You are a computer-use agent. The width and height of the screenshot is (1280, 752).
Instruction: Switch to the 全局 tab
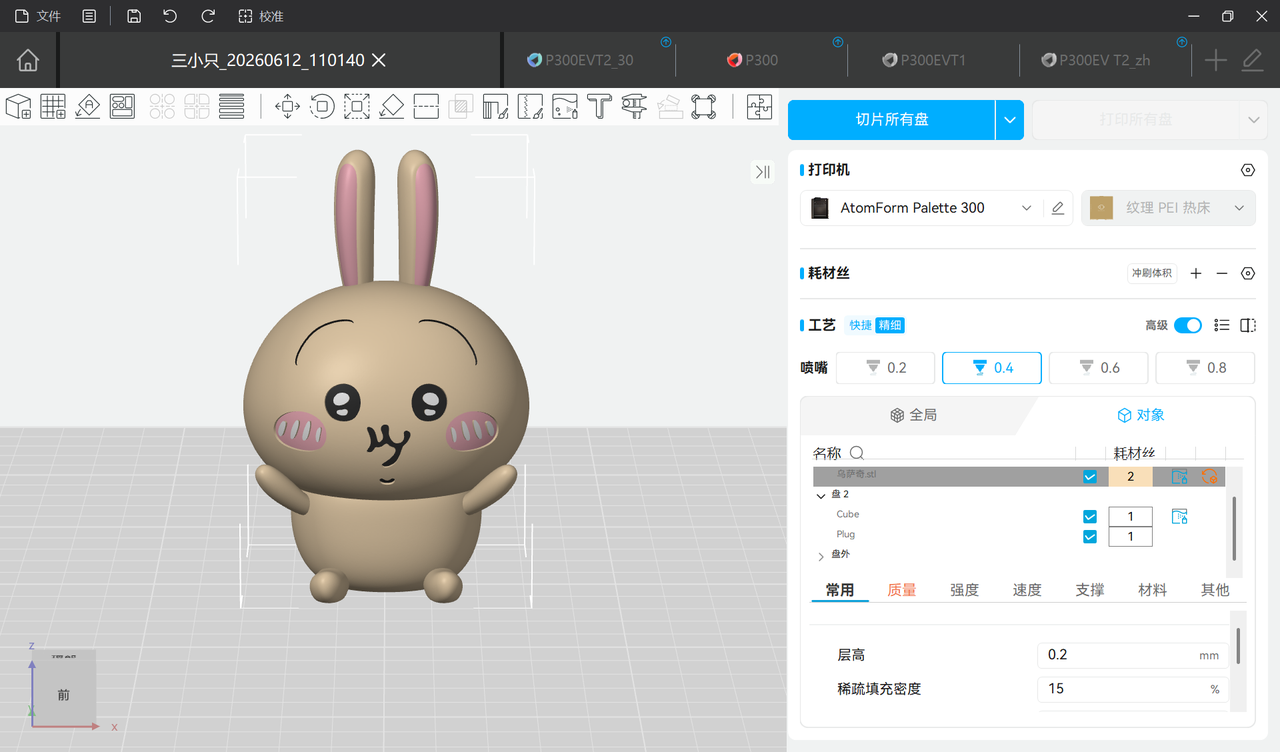913,415
